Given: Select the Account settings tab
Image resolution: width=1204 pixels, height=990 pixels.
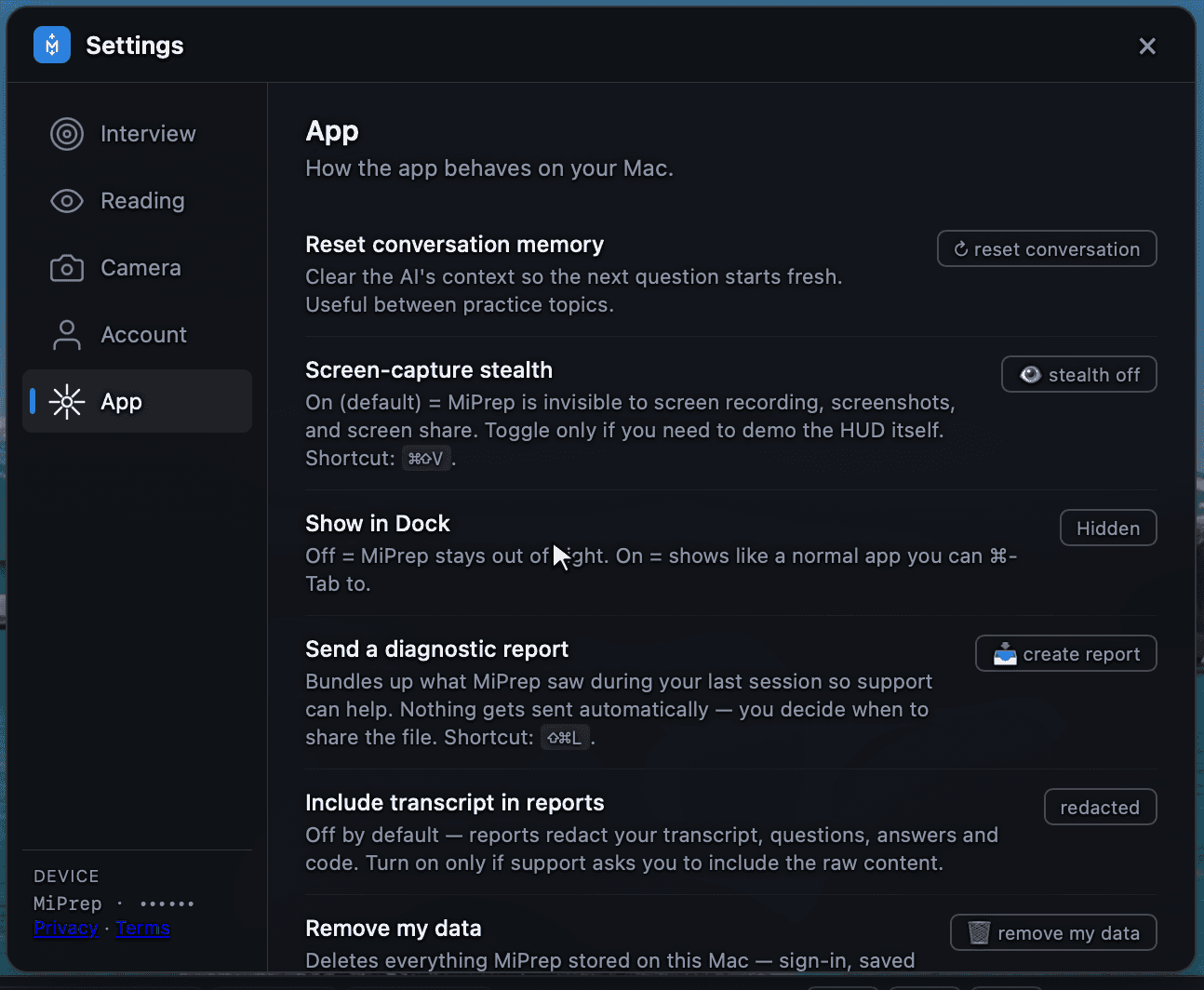Looking at the screenshot, I should (137, 335).
